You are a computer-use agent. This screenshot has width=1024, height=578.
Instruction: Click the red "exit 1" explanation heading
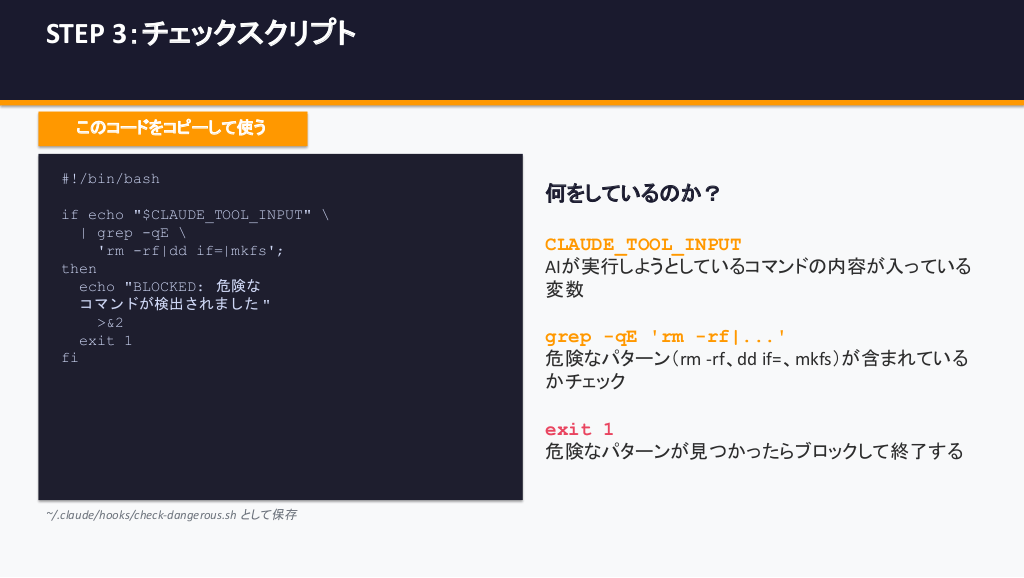tap(579, 430)
